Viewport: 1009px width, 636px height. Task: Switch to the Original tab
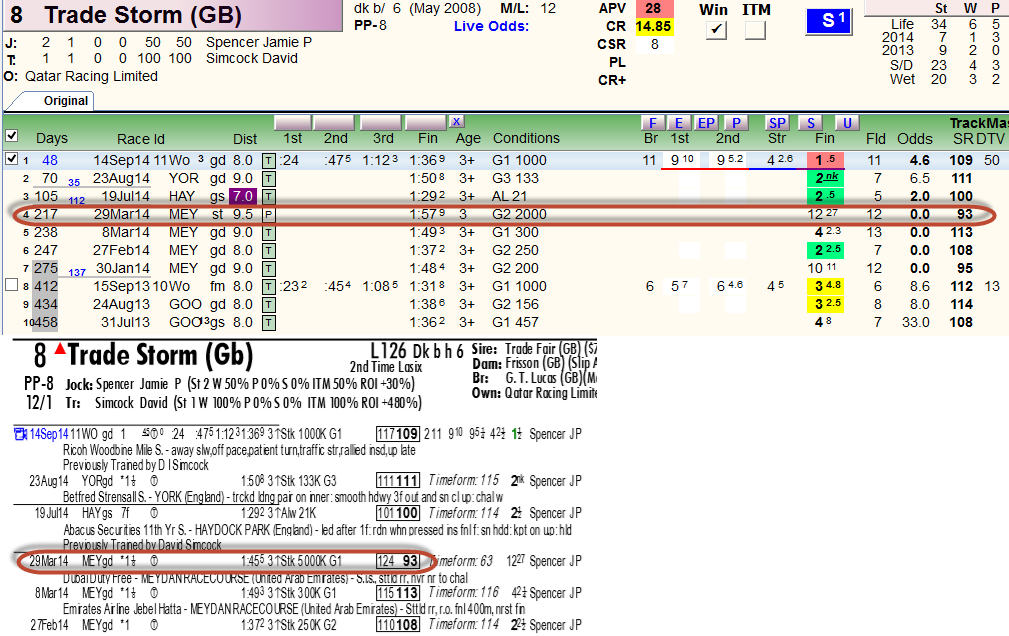click(66, 101)
